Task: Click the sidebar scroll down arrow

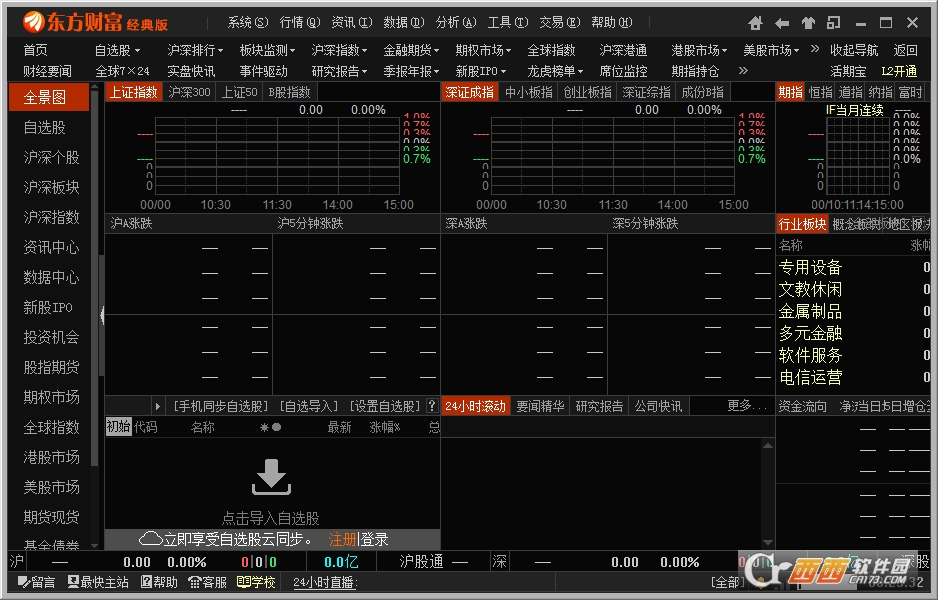Action: click(94, 545)
